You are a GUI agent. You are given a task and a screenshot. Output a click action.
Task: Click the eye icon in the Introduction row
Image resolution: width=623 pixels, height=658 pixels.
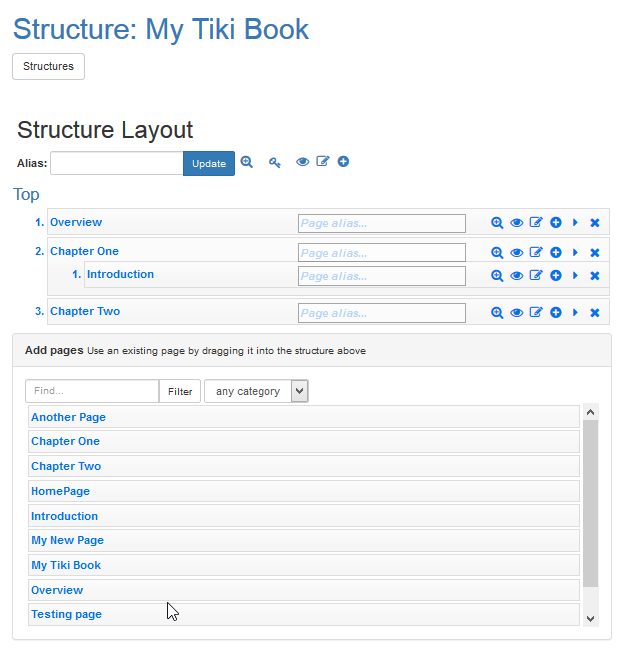pos(517,275)
